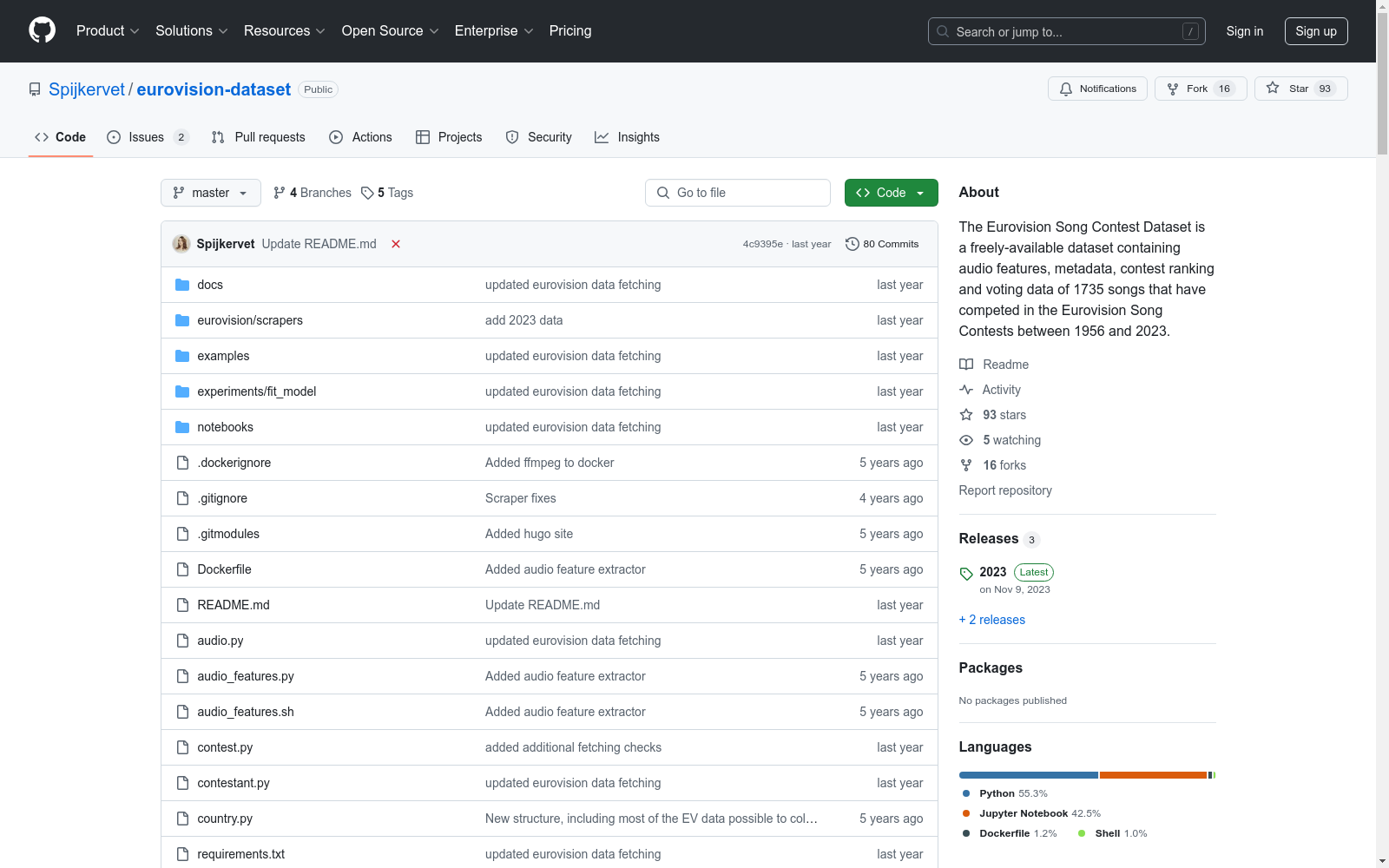Click the examples folder icon
1389x868 pixels.
click(182, 356)
